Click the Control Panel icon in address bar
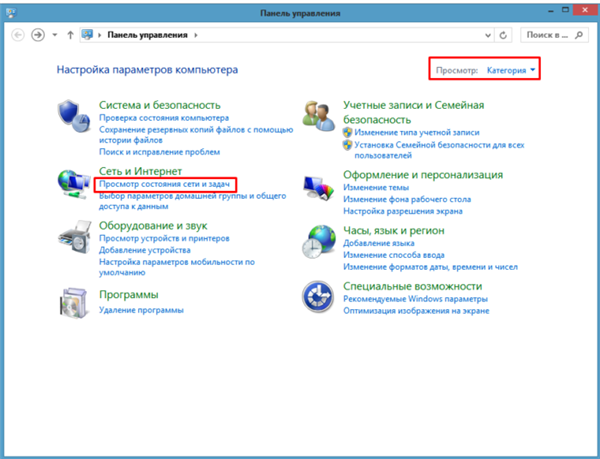This screenshot has width=600, height=459. click(x=88, y=35)
